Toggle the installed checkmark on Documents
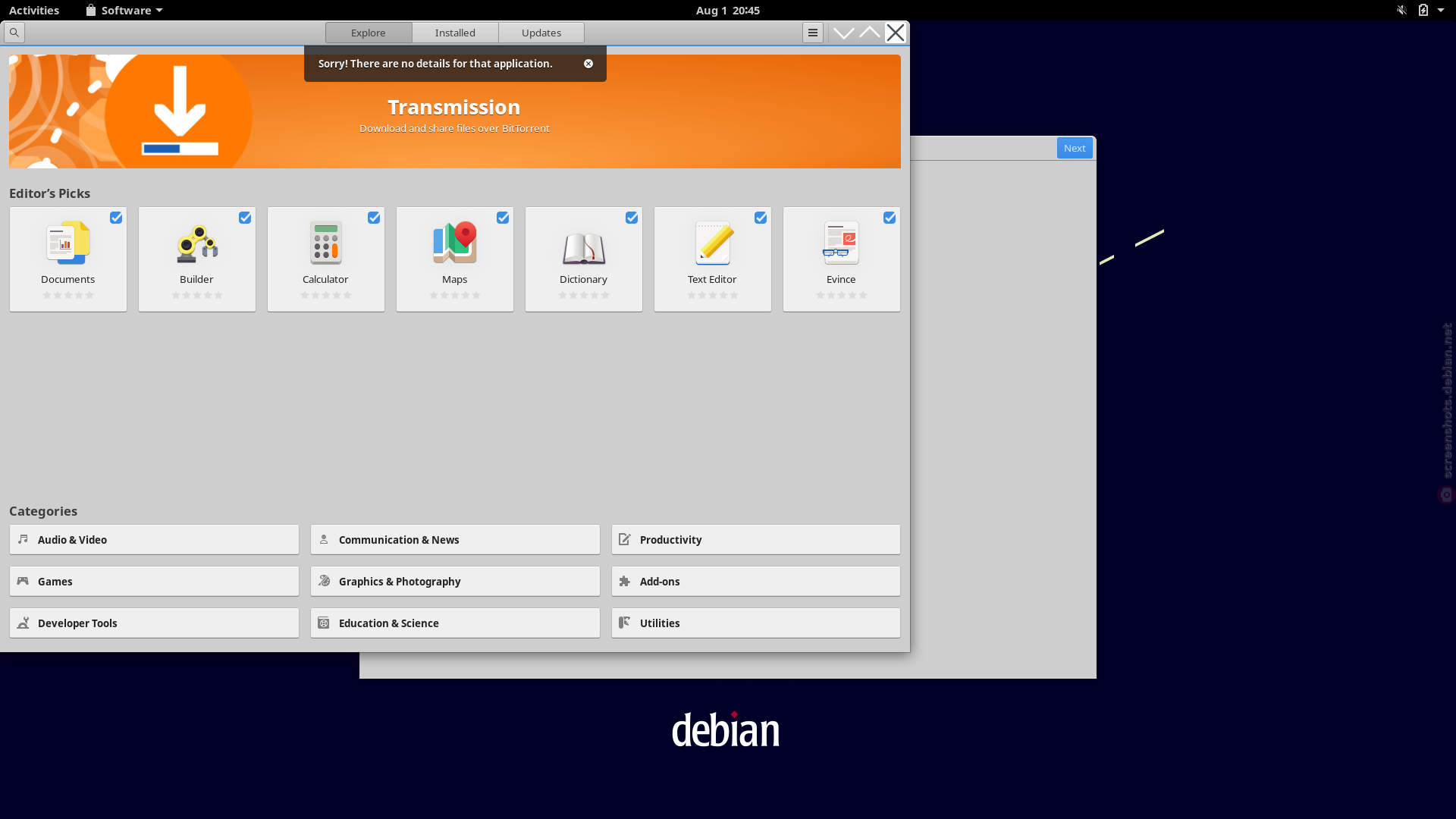1456x819 pixels. (116, 218)
